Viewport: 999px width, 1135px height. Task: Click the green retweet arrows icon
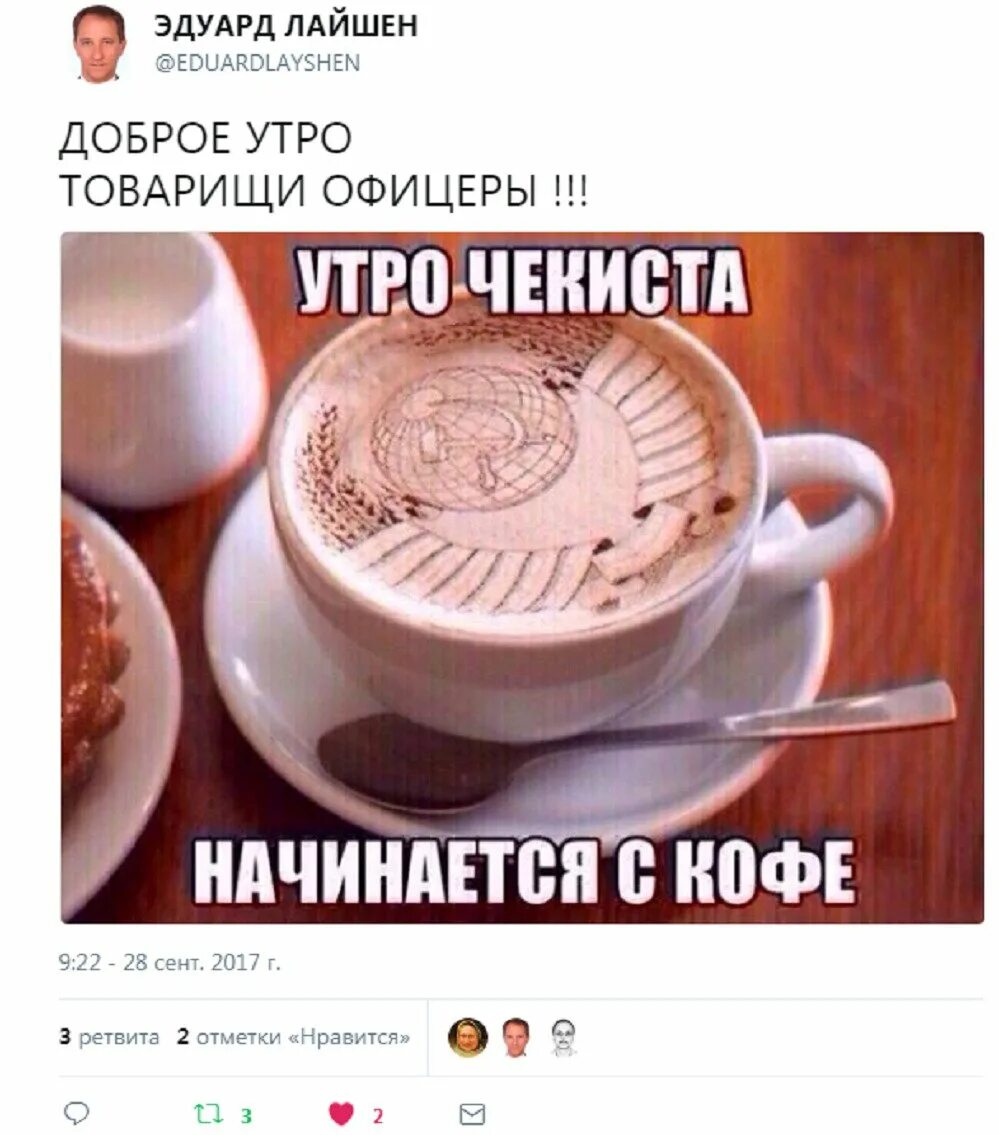click(x=208, y=1113)
